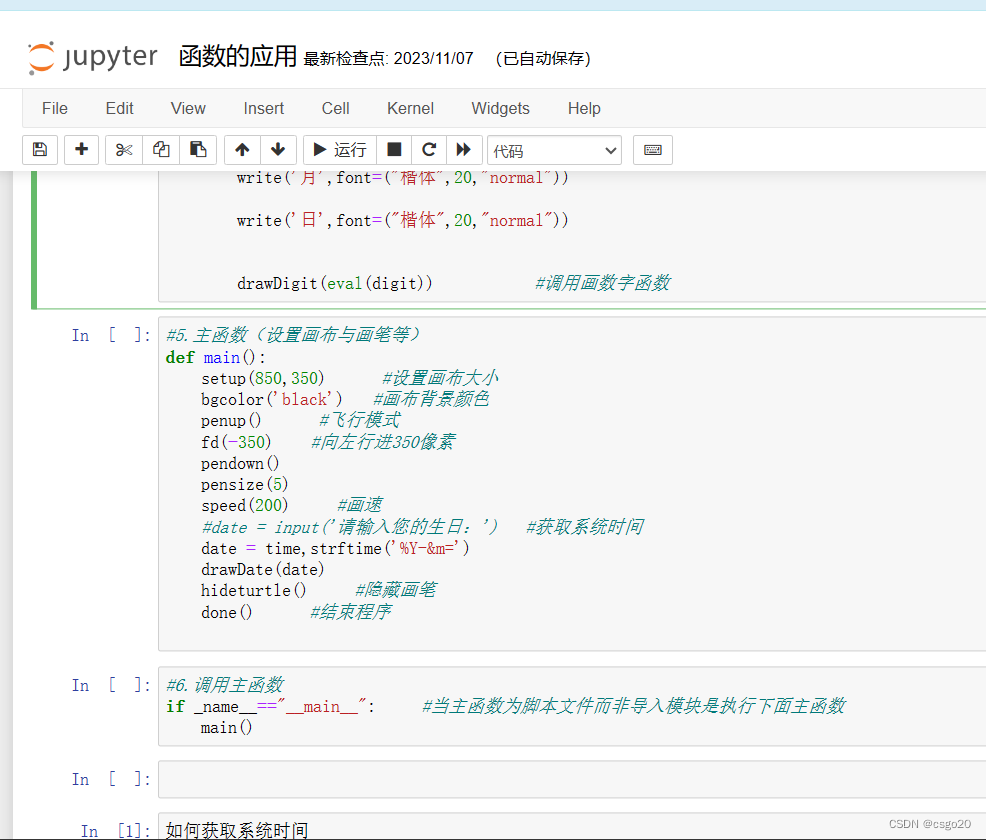Run the cell with 运行 button
Viewport: 986px width, 840px height.
click(x=340, y=150)
